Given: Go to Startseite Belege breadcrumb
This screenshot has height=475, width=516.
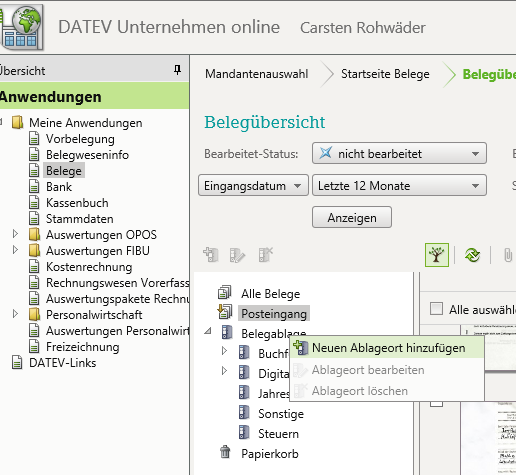Looking at the screenshot, I should point(385,74).
